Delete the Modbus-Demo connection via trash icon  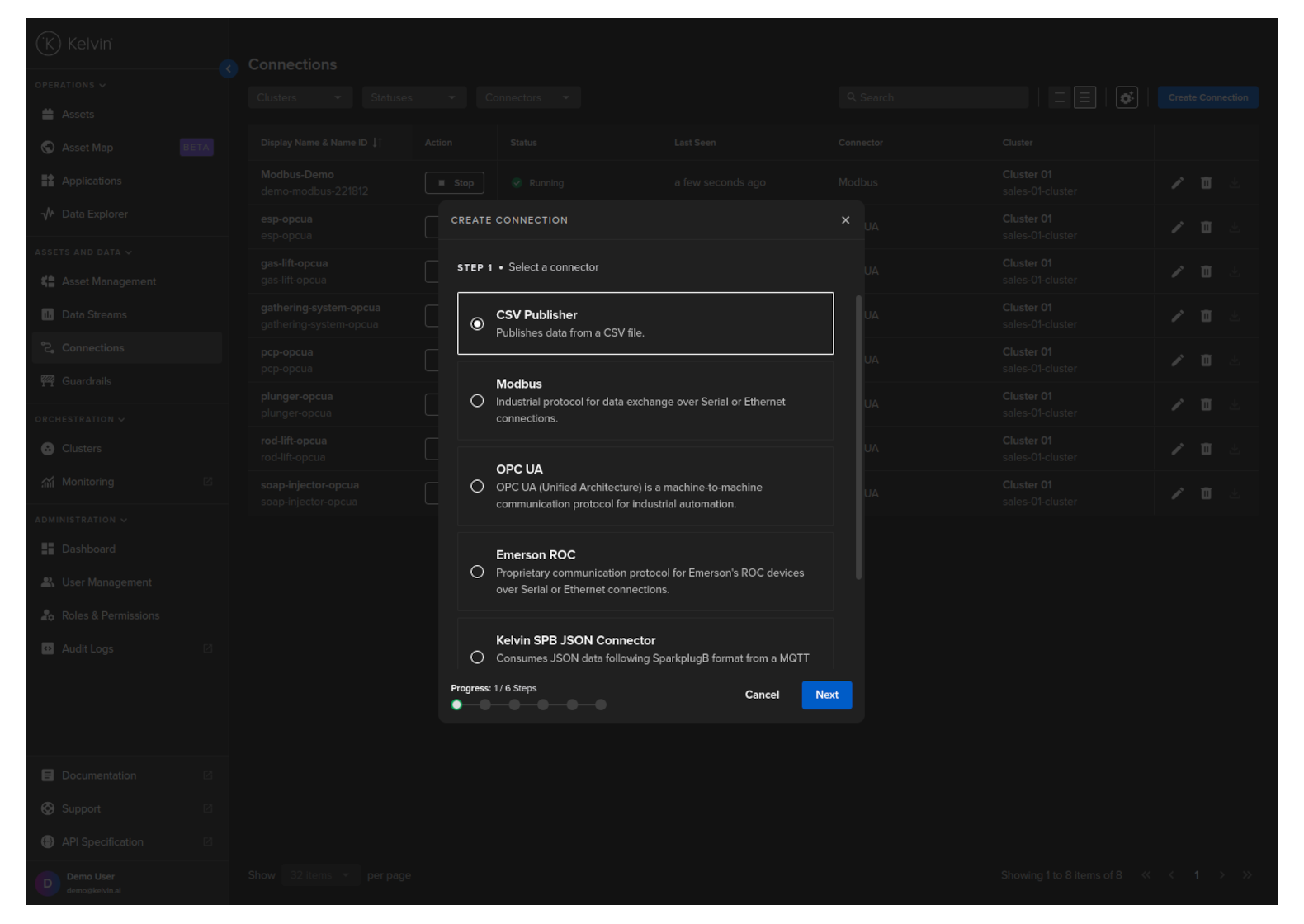click(1206, 183)
